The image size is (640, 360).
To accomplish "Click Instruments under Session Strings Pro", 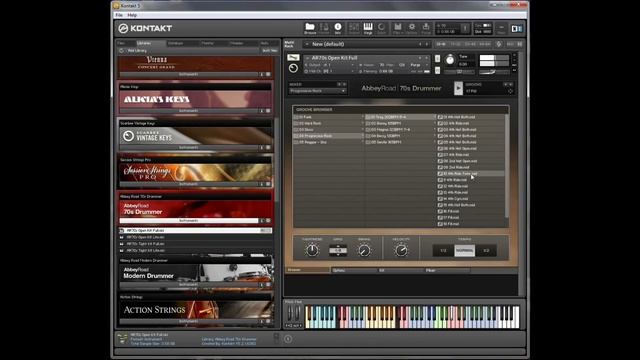I will click(x=188, y=184).
